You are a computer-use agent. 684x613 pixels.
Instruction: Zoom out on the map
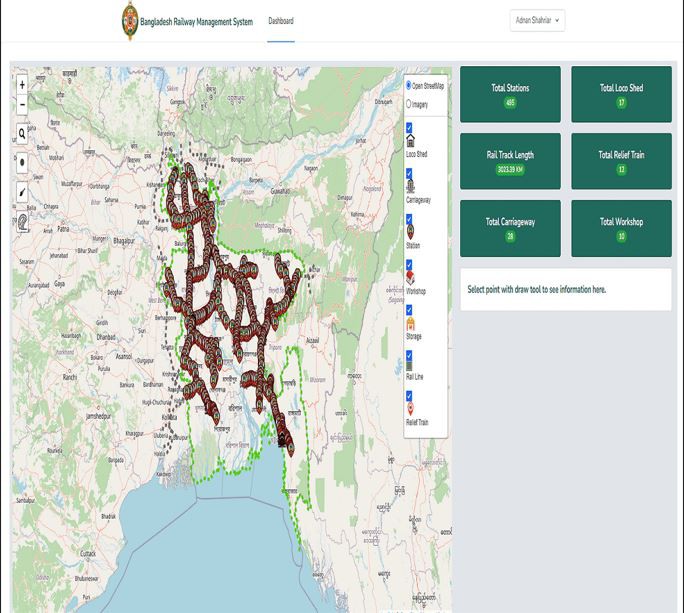(x=22, y=105)
